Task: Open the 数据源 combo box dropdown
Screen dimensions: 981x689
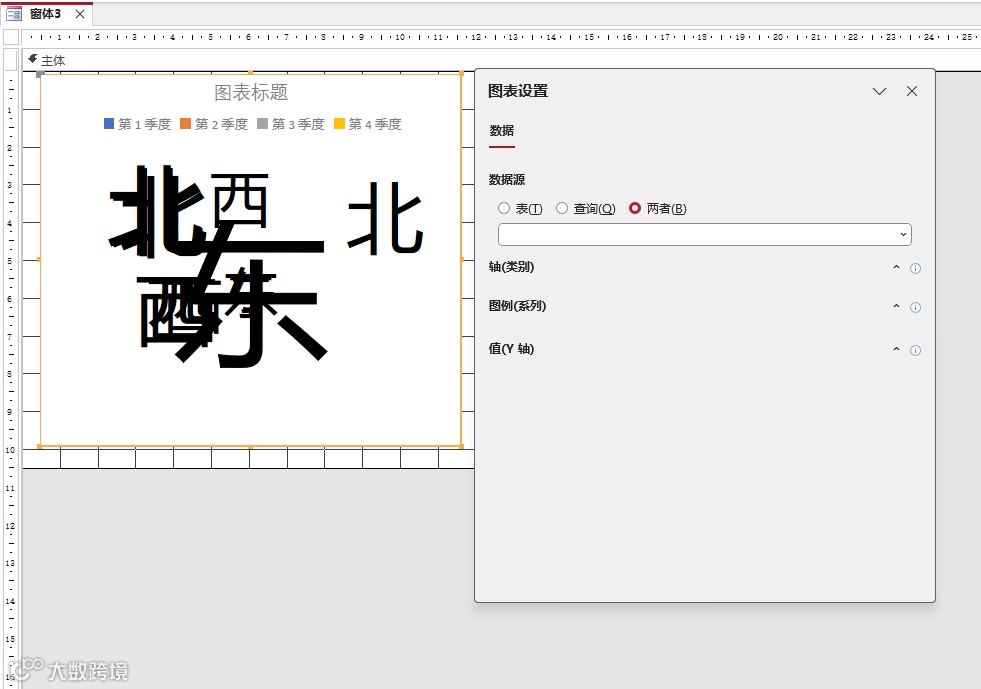Action: pyautogui.click(x=903, y=235)
